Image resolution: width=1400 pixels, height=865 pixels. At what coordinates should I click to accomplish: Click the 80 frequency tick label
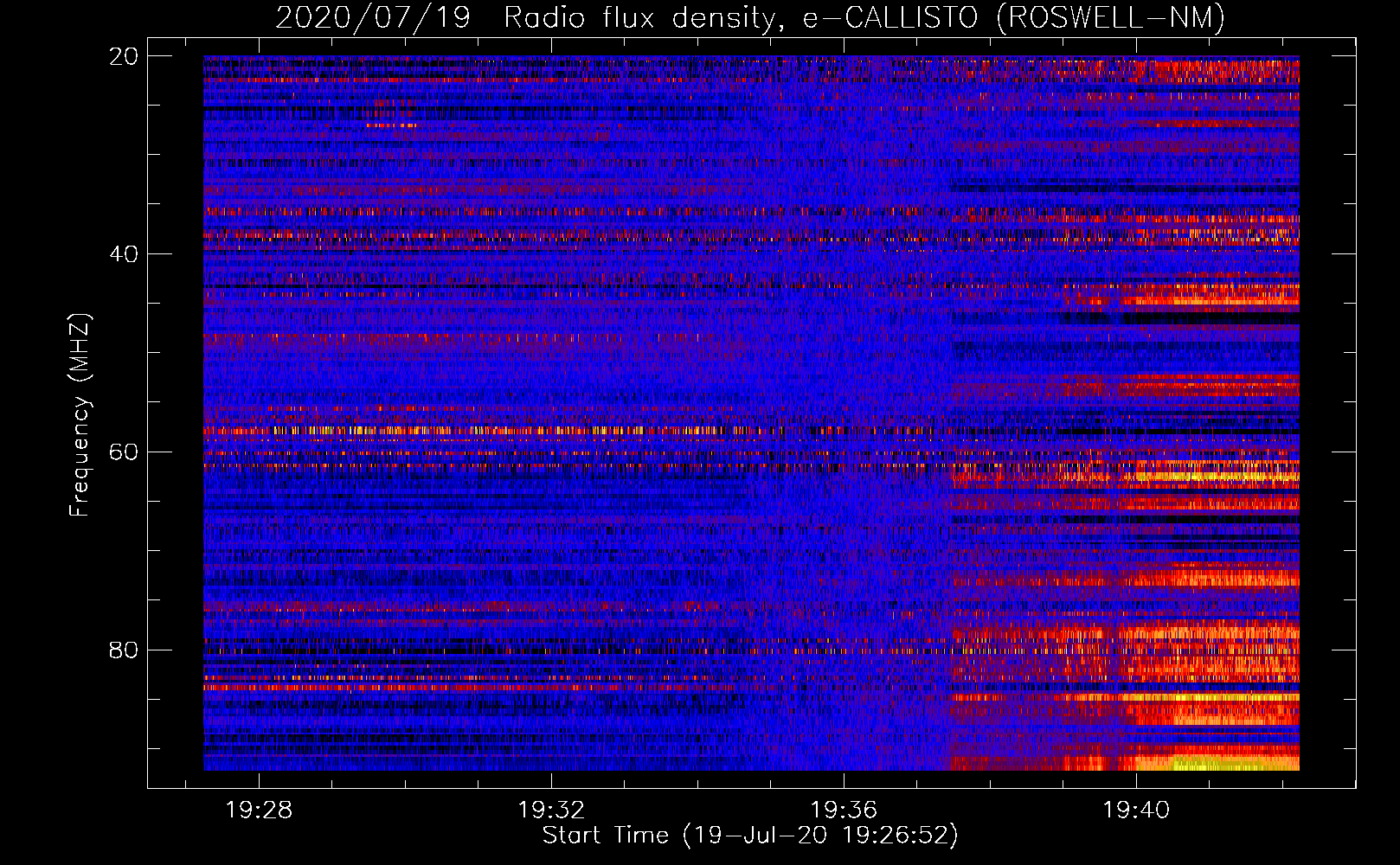click(123, 650)
